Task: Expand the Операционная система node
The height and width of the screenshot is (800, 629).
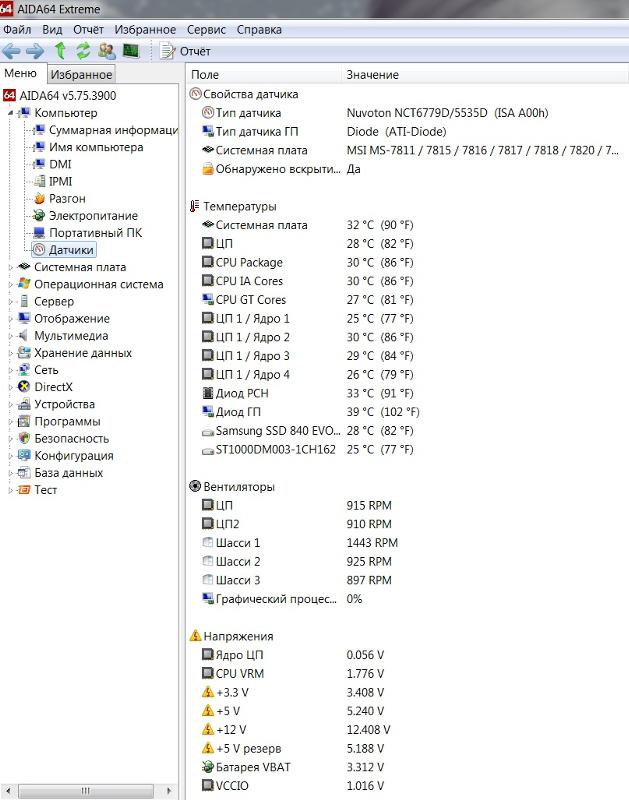Action: coord(10,284)
